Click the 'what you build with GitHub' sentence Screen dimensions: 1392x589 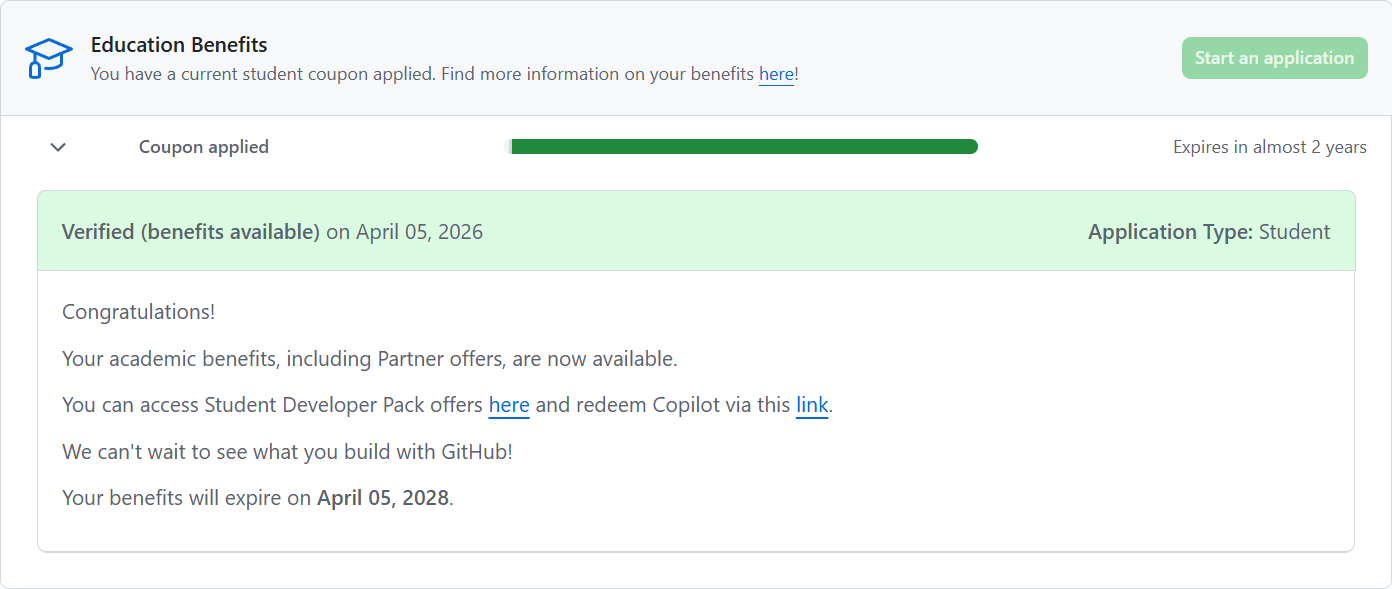click(287, 452)
